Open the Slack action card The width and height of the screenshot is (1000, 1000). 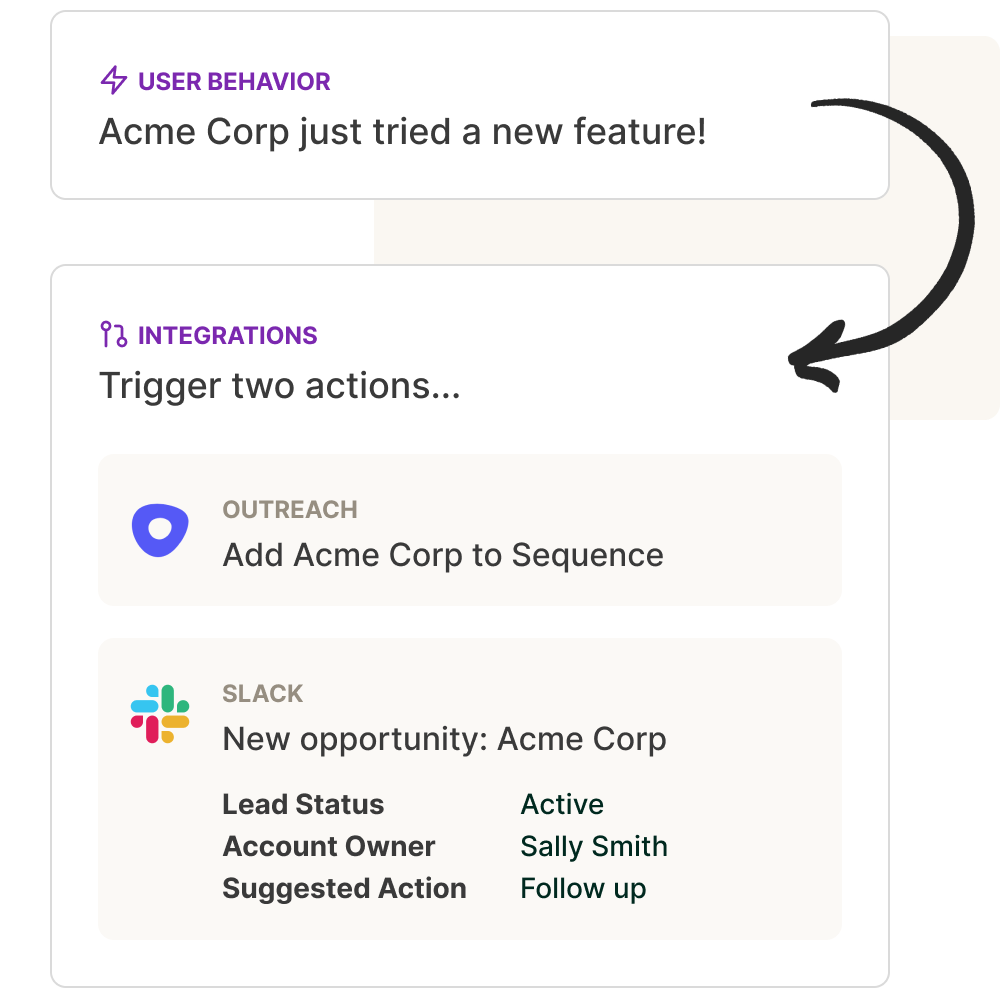coord(469,789)
